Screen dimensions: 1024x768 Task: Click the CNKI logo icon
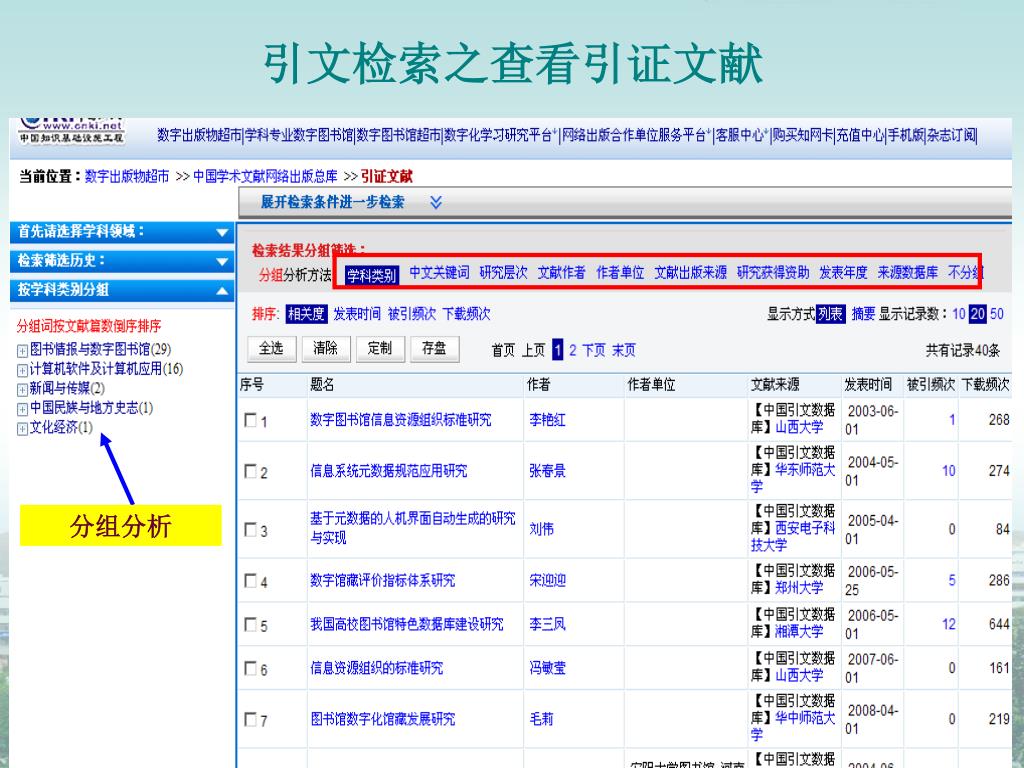[x=71, y=130]
